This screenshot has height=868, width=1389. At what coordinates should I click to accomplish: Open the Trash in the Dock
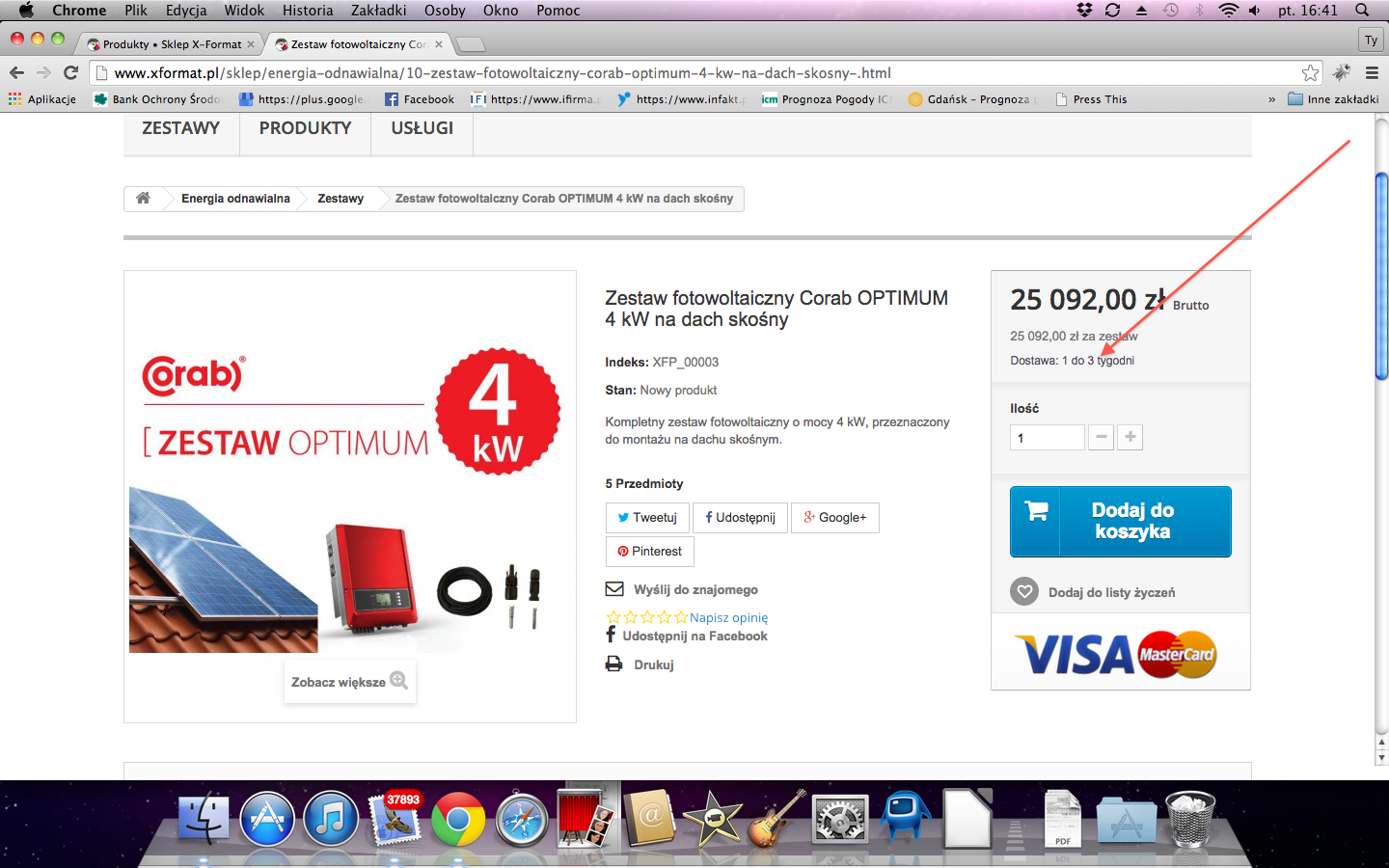tap(1190, 819)
